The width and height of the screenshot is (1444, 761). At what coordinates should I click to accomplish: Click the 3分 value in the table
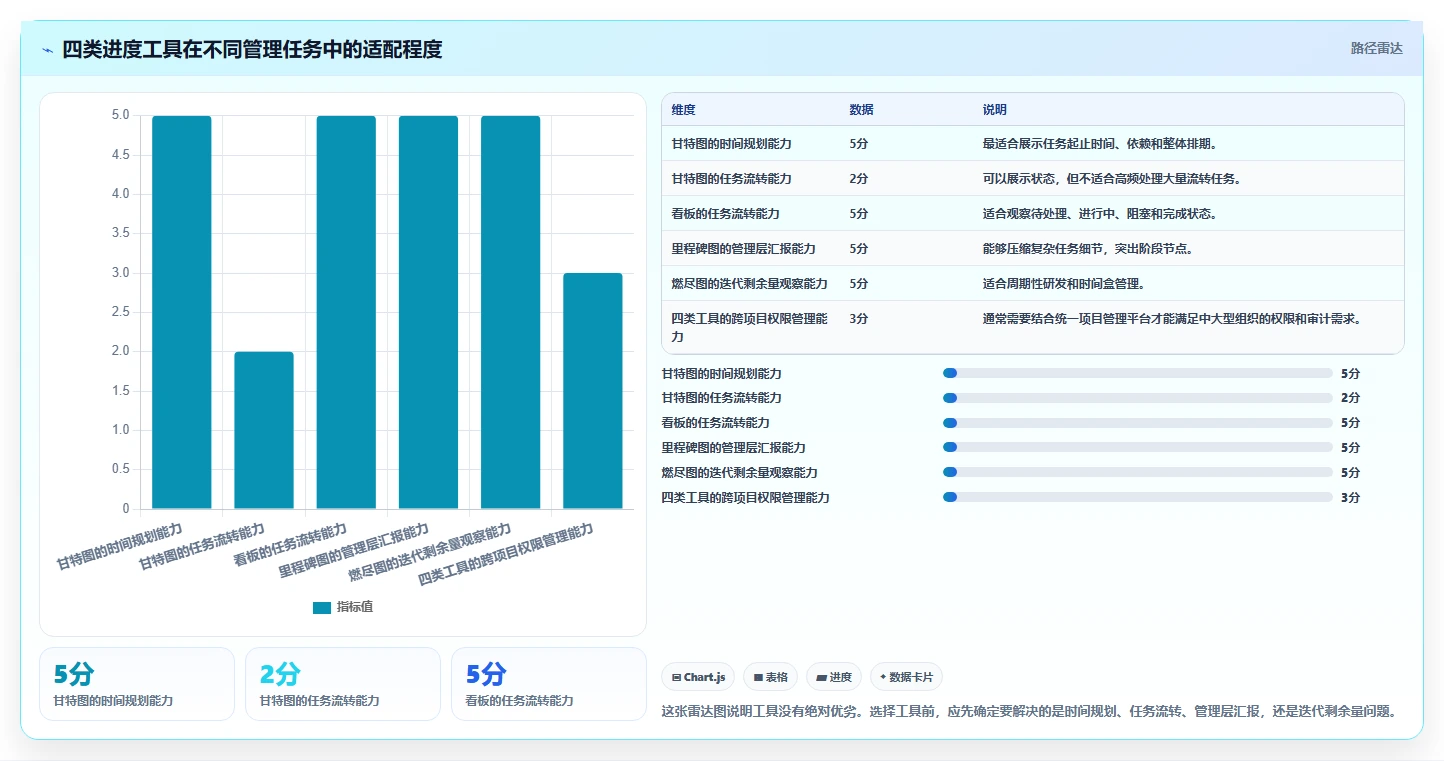pos(858,319)
